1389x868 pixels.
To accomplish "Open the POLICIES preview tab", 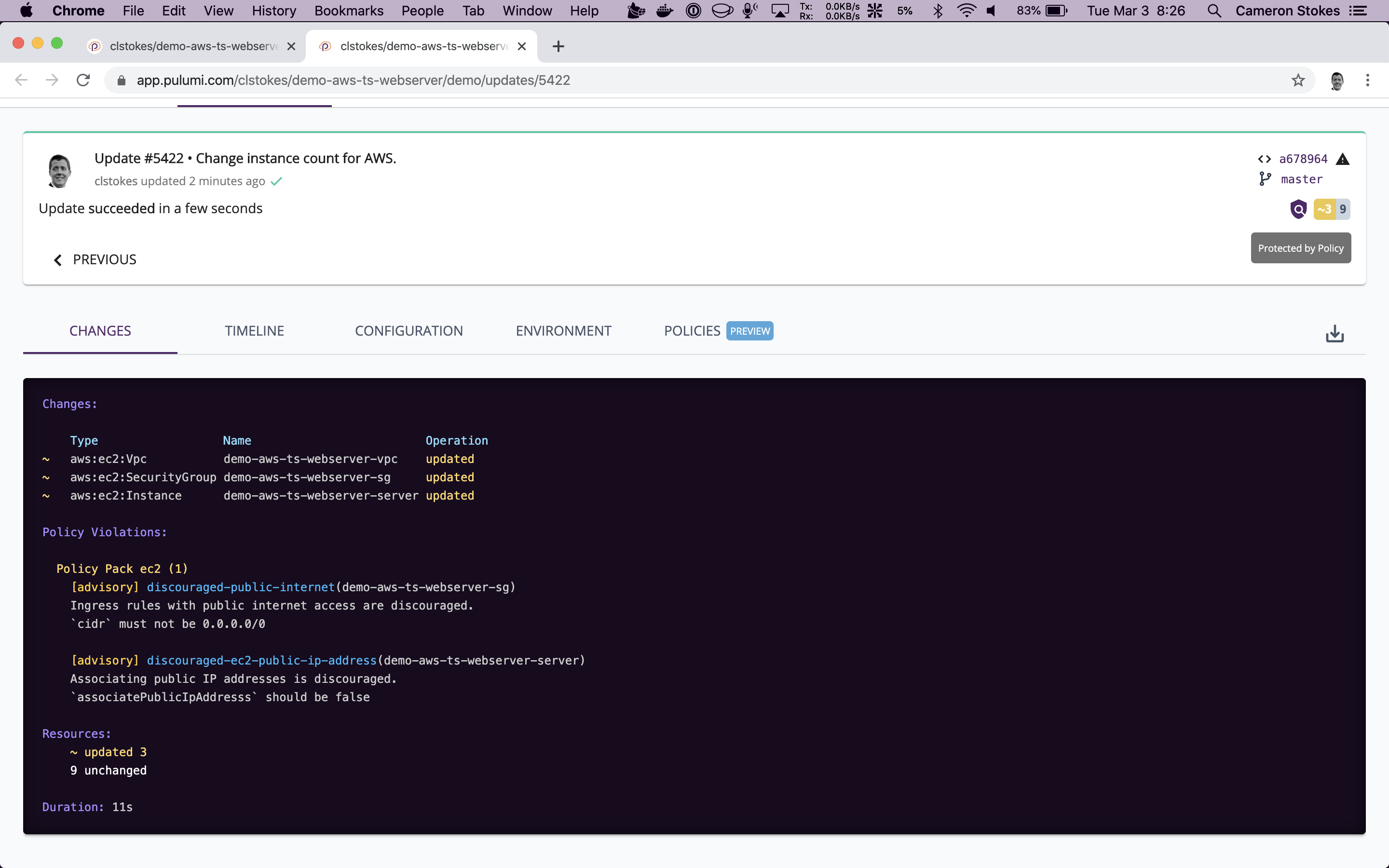I will point(692,331).
